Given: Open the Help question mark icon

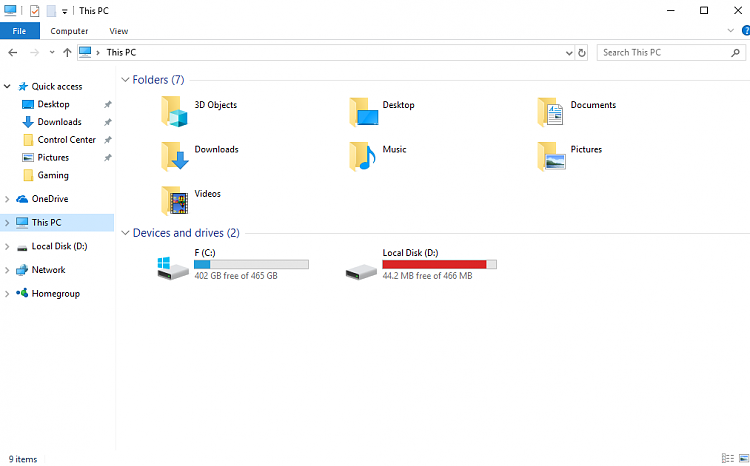Looking at the screenshot, I should point(746,31).
